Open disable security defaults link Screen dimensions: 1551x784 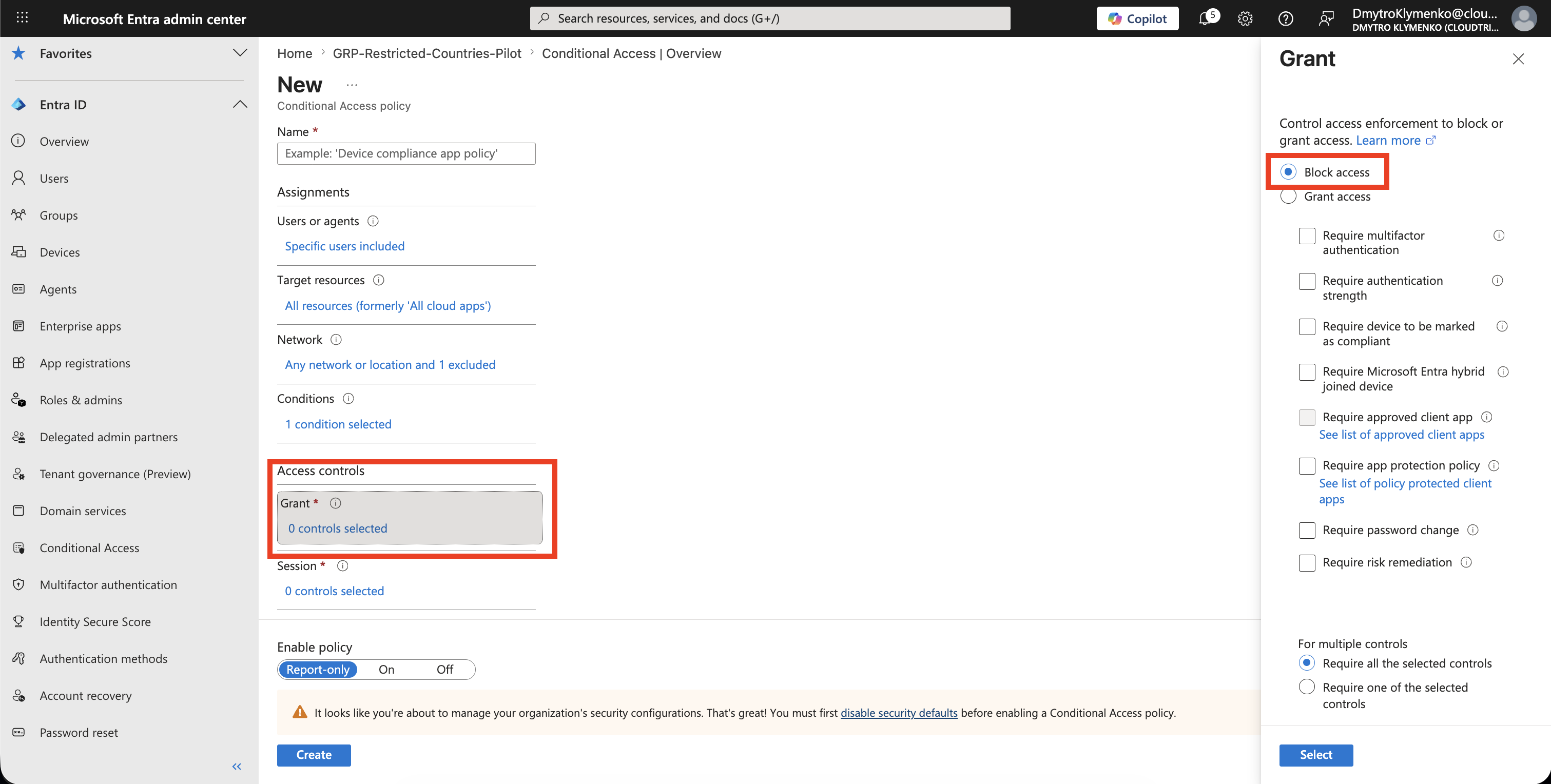coord(898,712)
